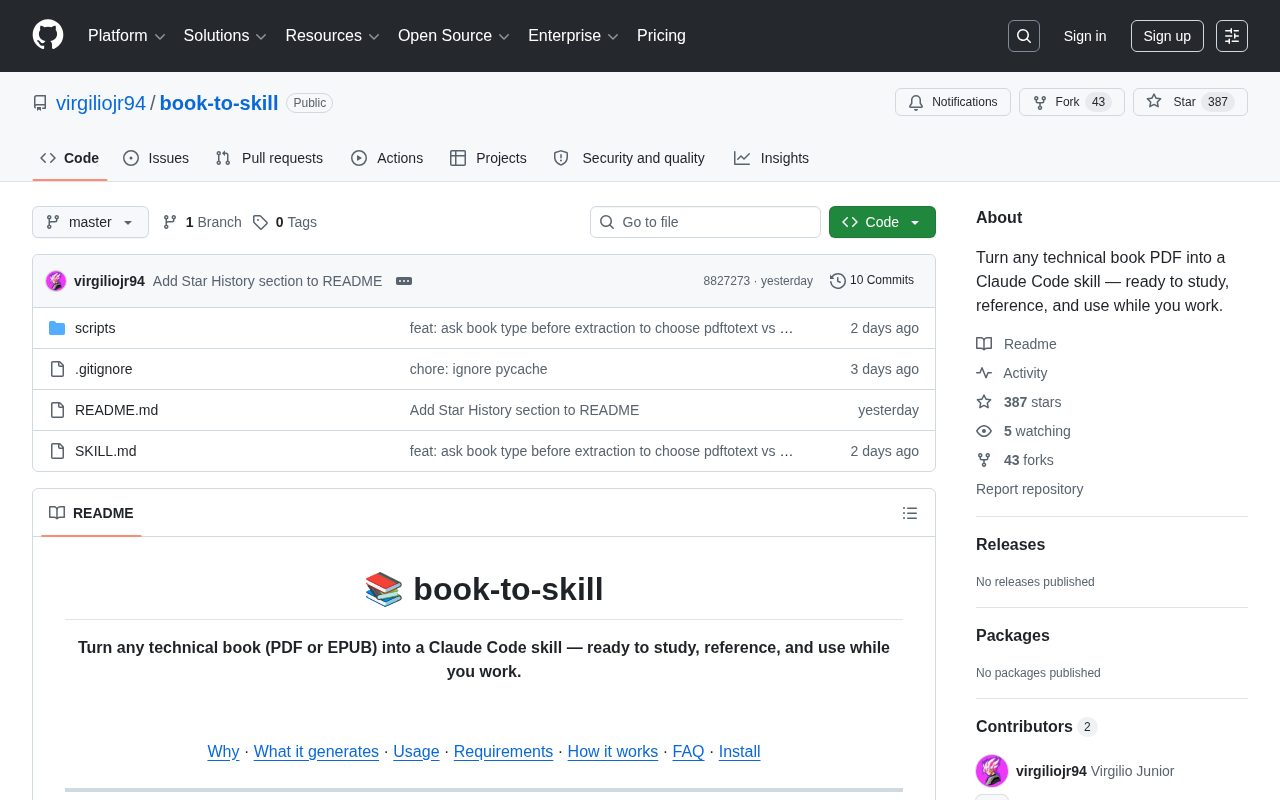The width and height of the screenshot is (1280, 800).
Task: Open the README outline icon
Action: 910,513
